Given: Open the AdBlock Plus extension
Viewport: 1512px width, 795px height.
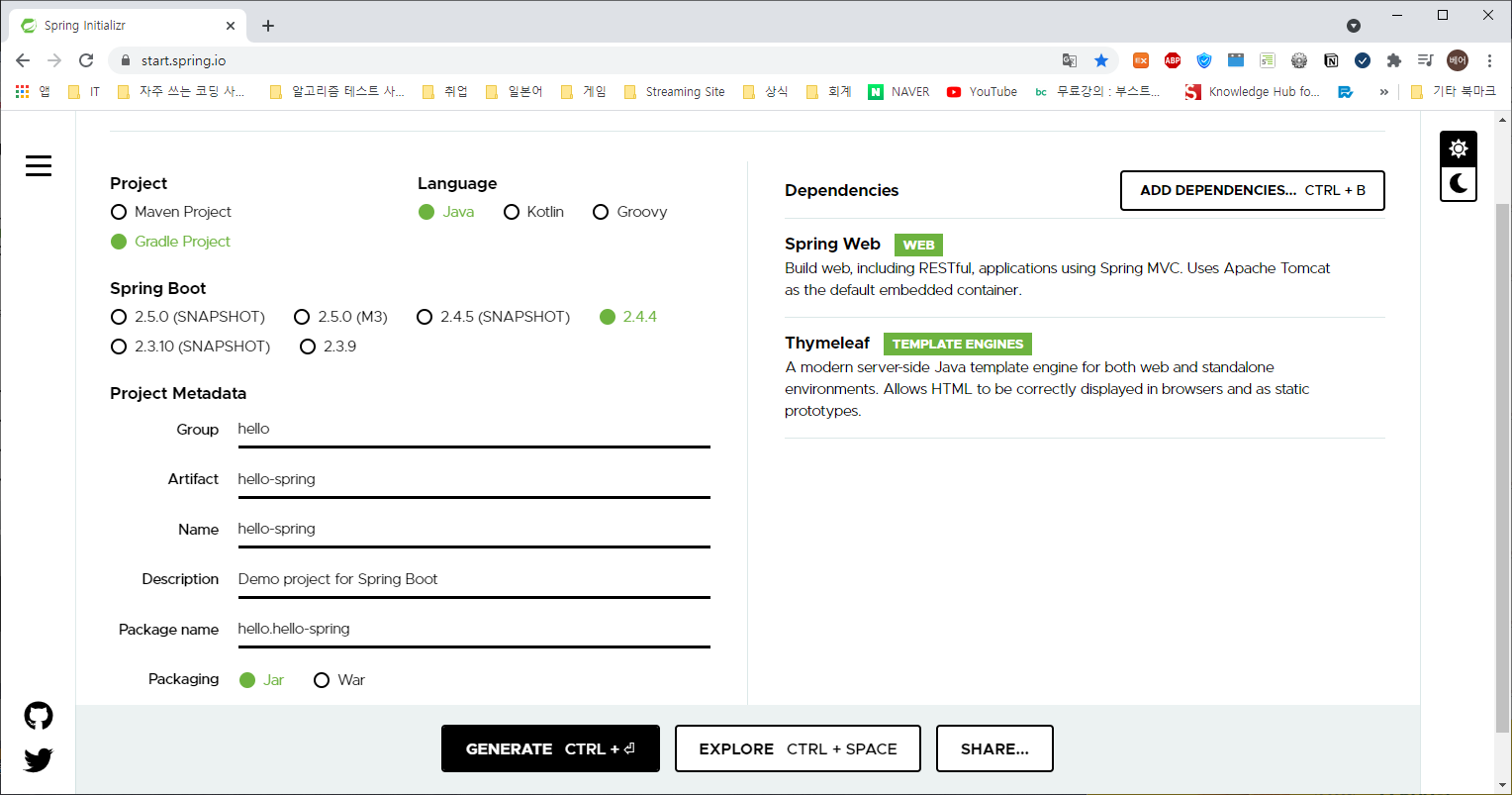Looking at the screenshot, I should pyautogui.click(x=1173, y=60).
